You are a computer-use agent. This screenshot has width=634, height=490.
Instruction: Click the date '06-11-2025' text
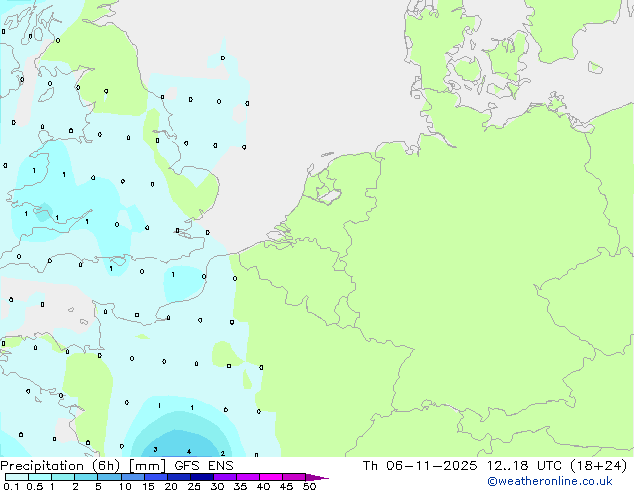click(x=431, y=466)
